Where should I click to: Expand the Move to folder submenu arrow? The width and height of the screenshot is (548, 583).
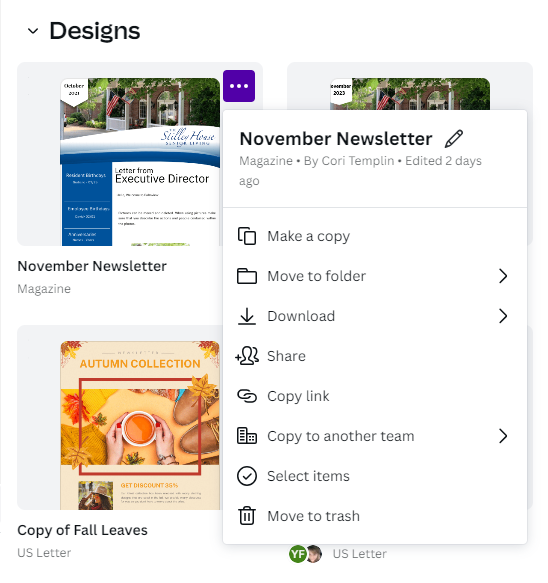[503, 276]
